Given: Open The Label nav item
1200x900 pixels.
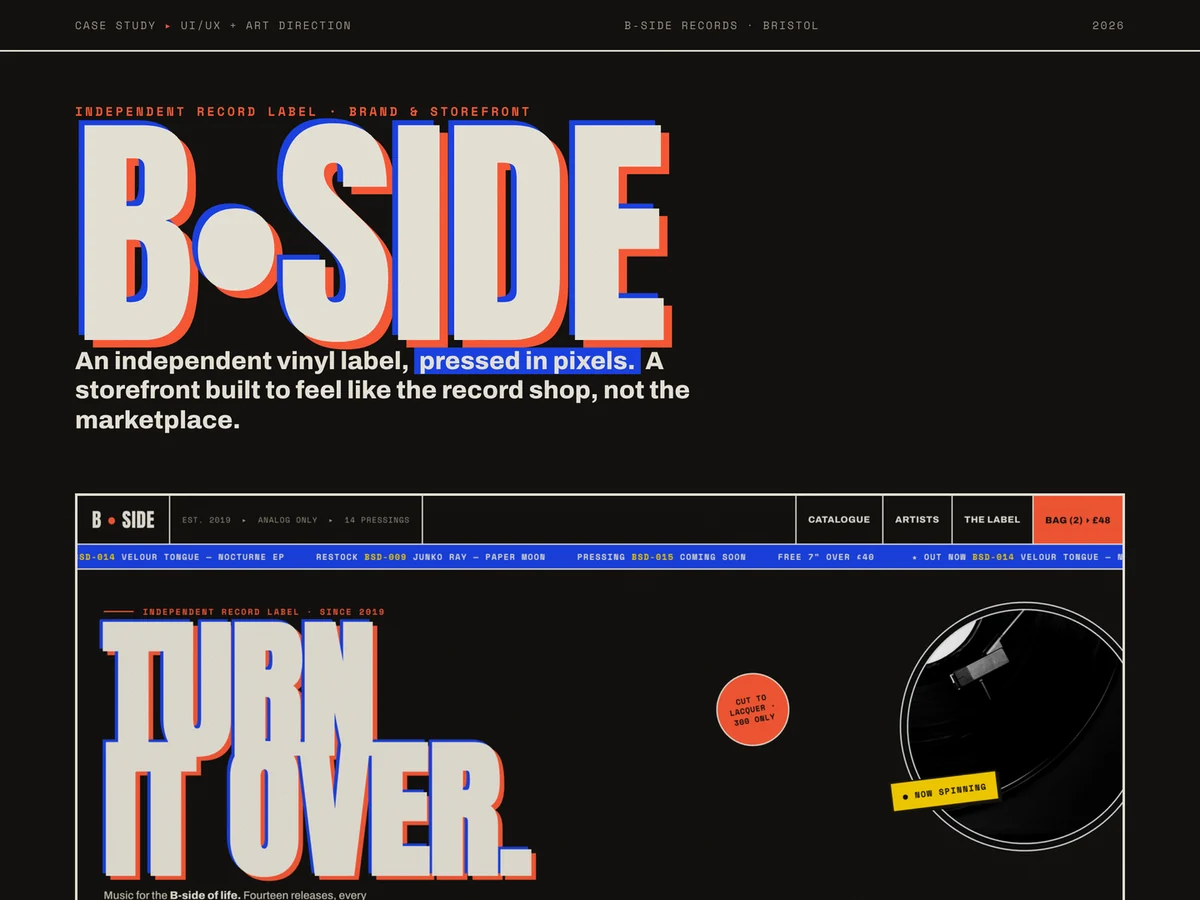Looking at the screenshot, I should click(x=992, y=520).
